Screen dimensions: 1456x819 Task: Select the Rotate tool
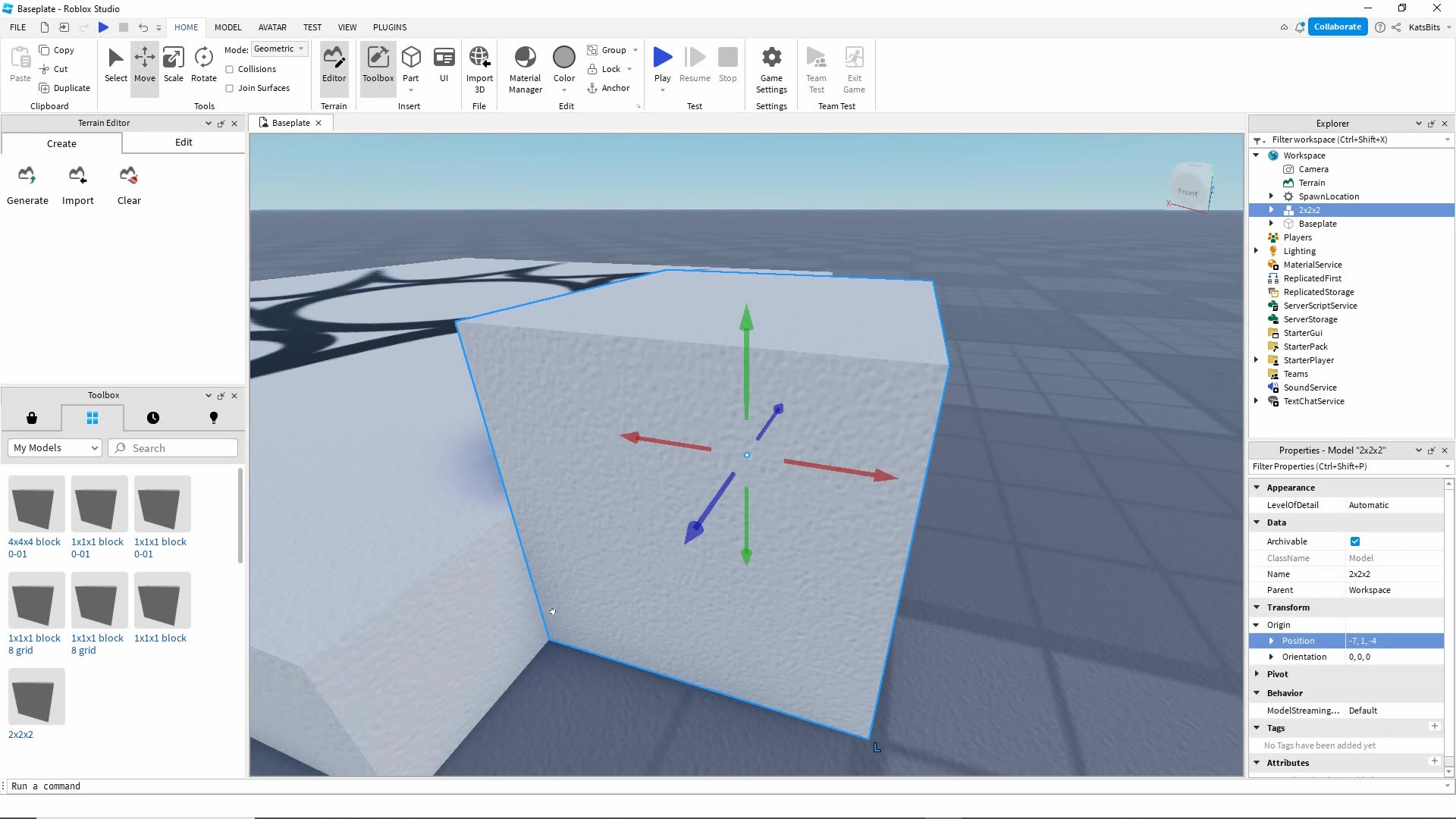[x=203, y=67]
